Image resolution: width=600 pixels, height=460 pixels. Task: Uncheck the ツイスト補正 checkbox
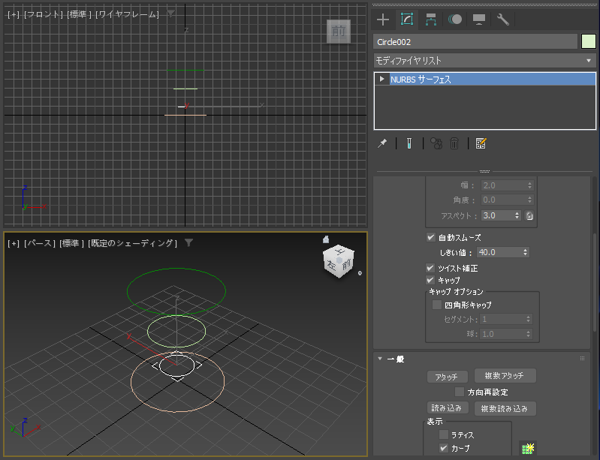(x=430, y=268)
